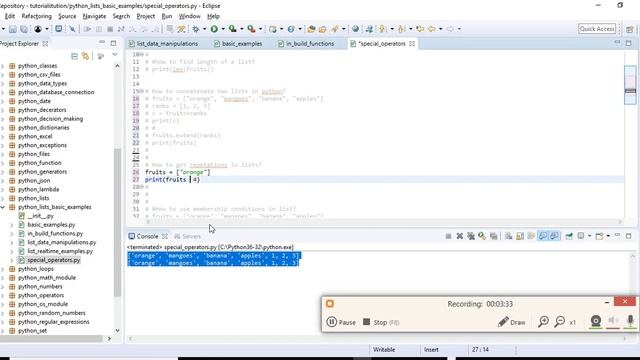Select the Servers tab beside Console
Screen dimensions: 640x360
(187, 236)
